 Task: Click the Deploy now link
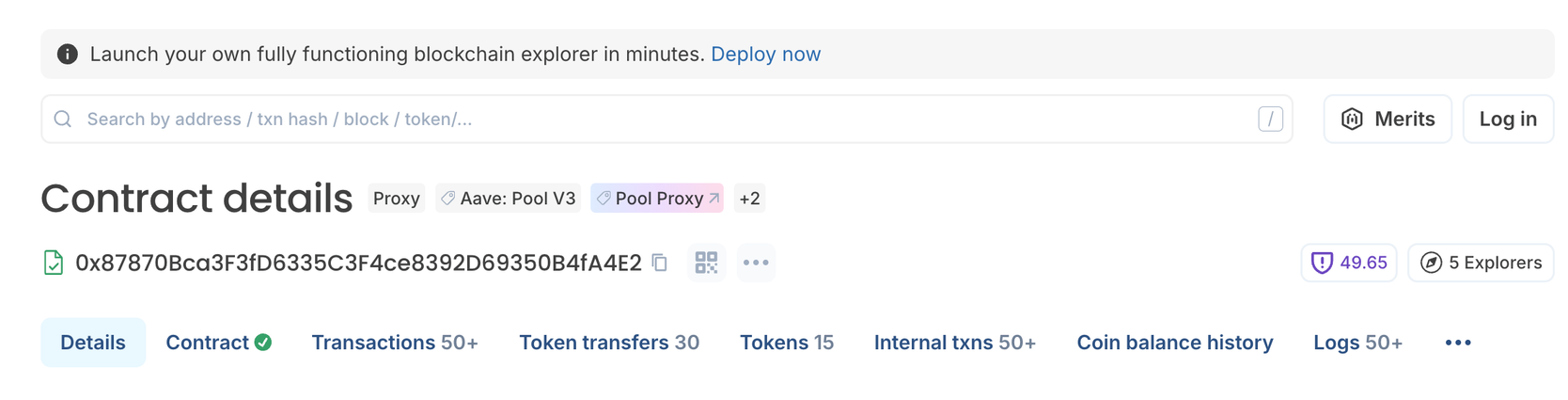[765, 55]
